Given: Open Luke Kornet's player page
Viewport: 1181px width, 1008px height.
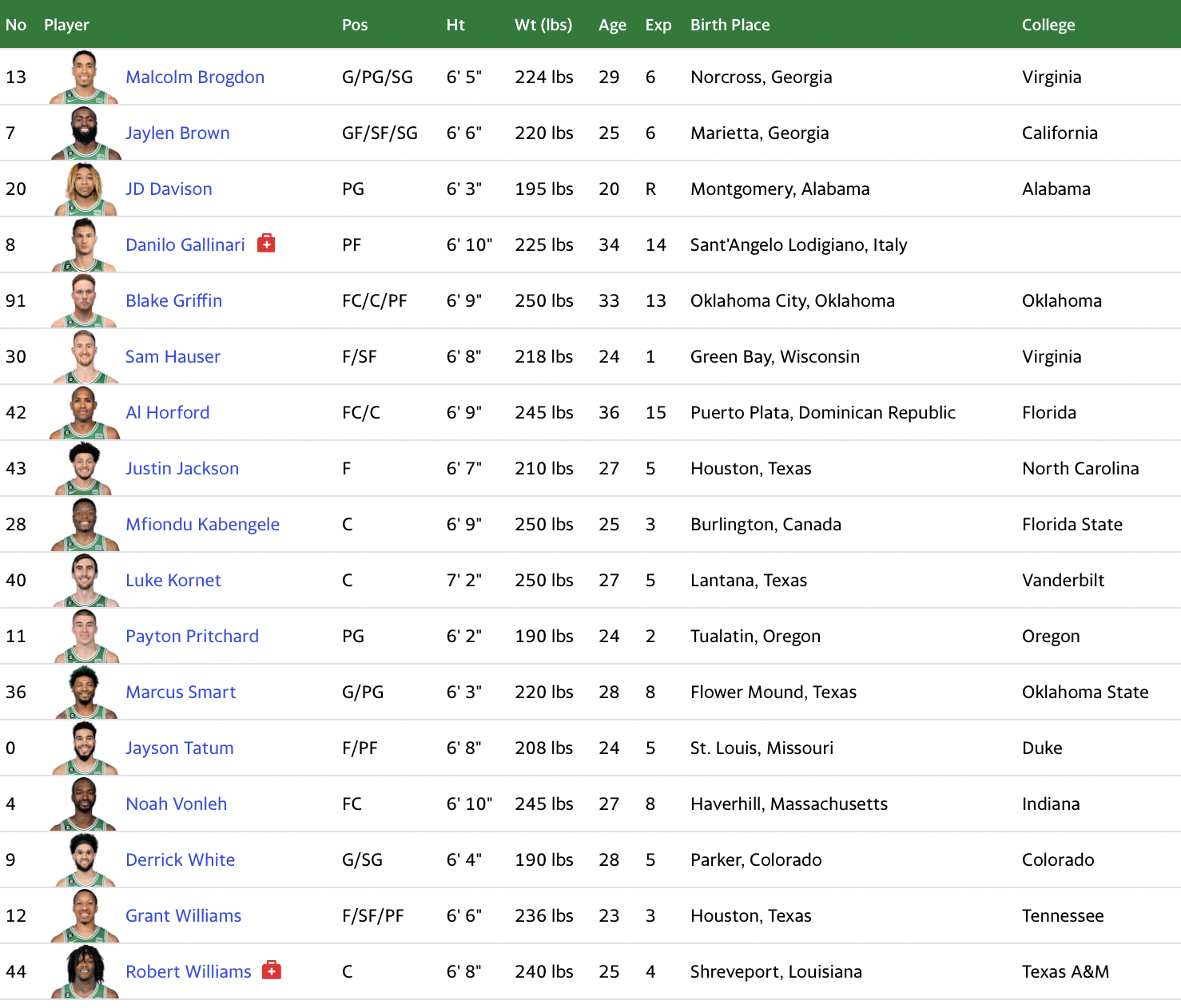Looking at the screenshot, I should (173, 581).
